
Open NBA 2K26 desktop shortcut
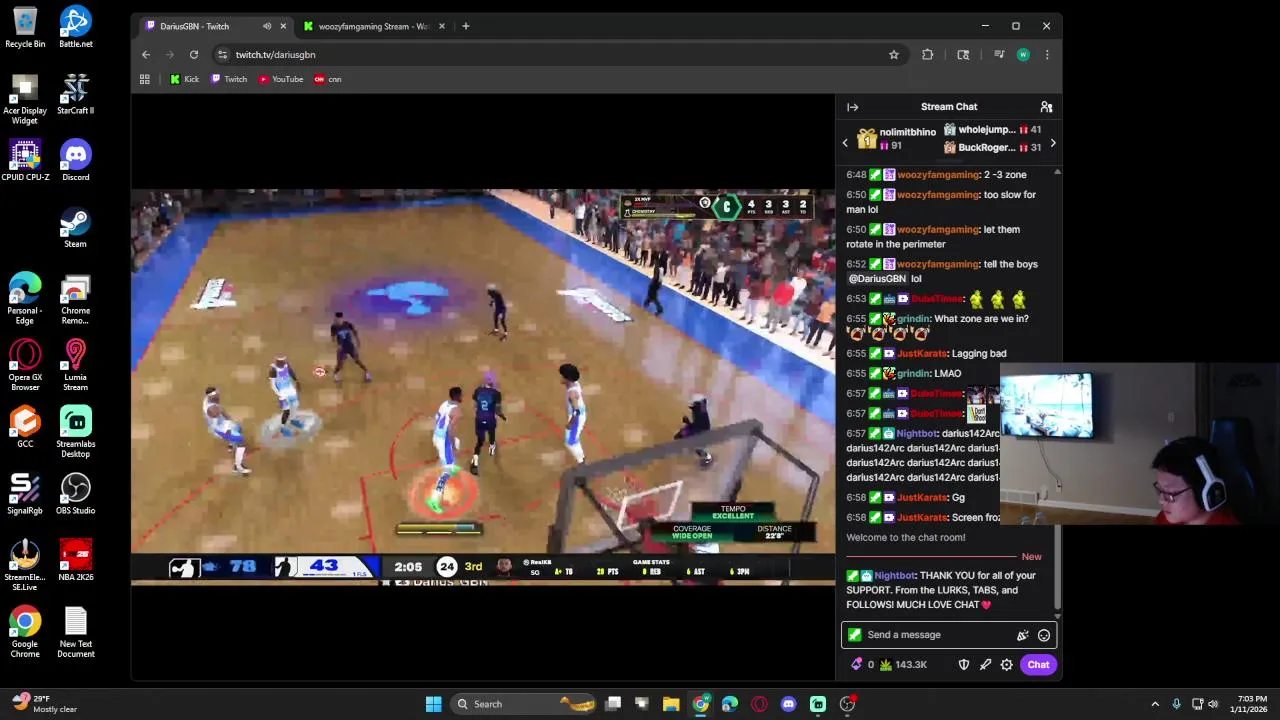(x=76, y=562)
